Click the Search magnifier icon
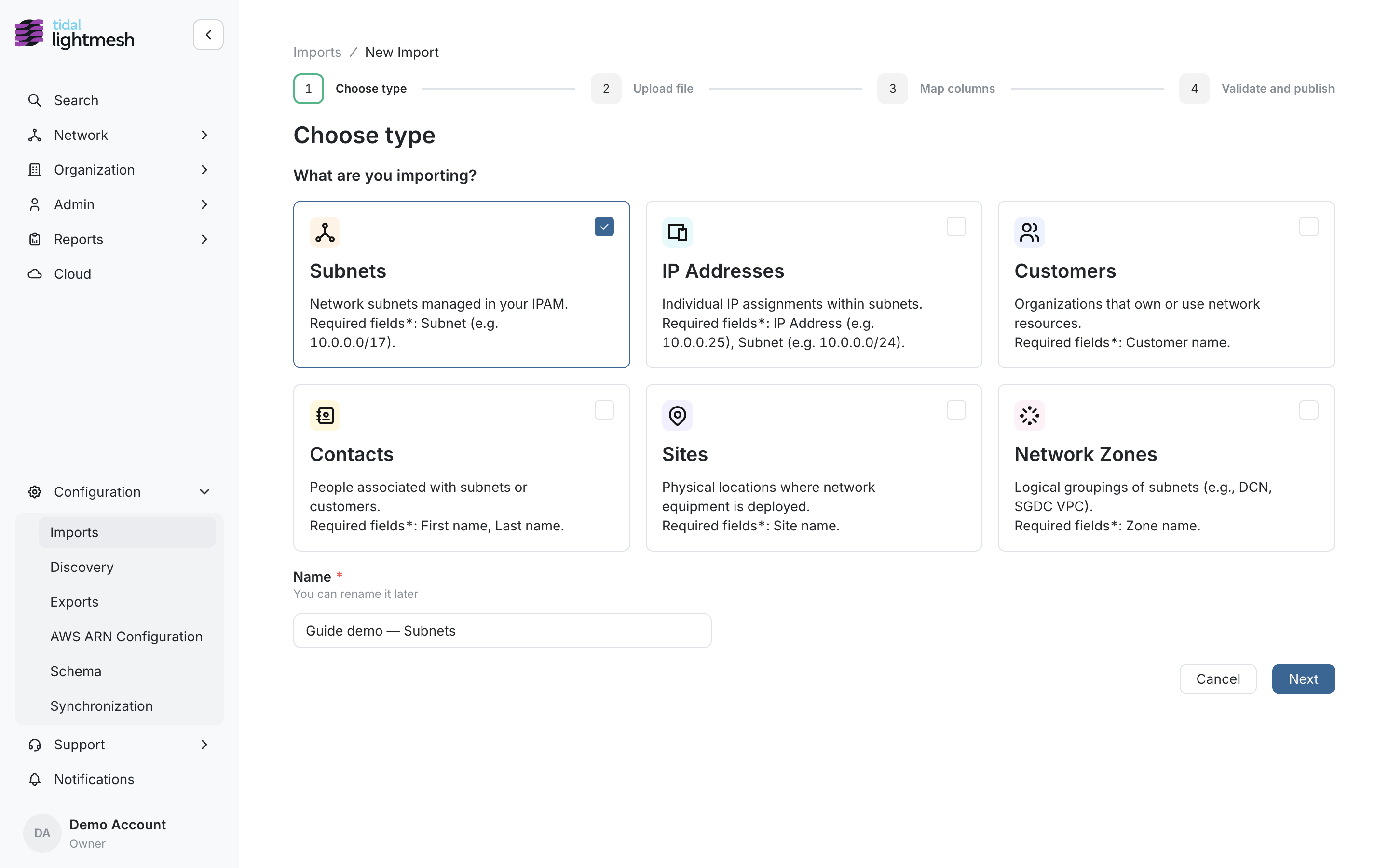The image size is (1389, 868). pyautogui.click(x=34, y=100)
